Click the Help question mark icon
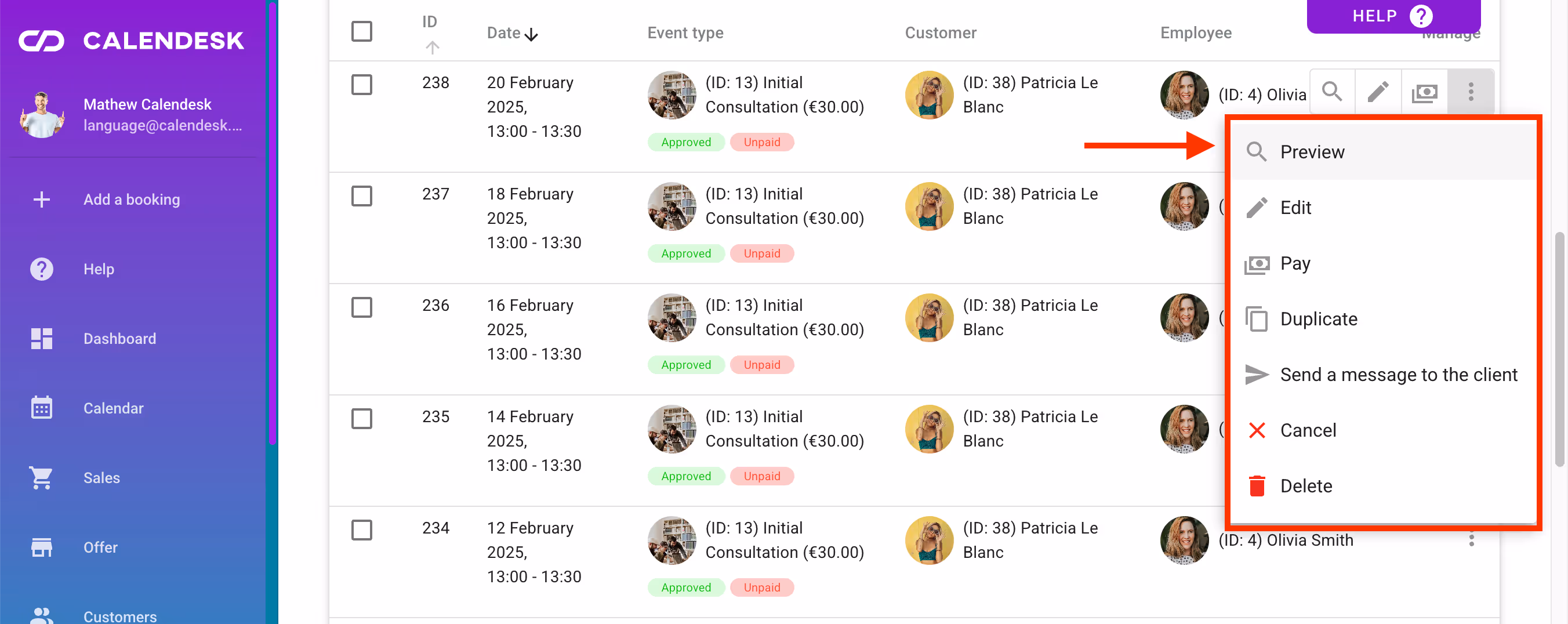This screenshot has height=624, width=1568. (41, 269)
